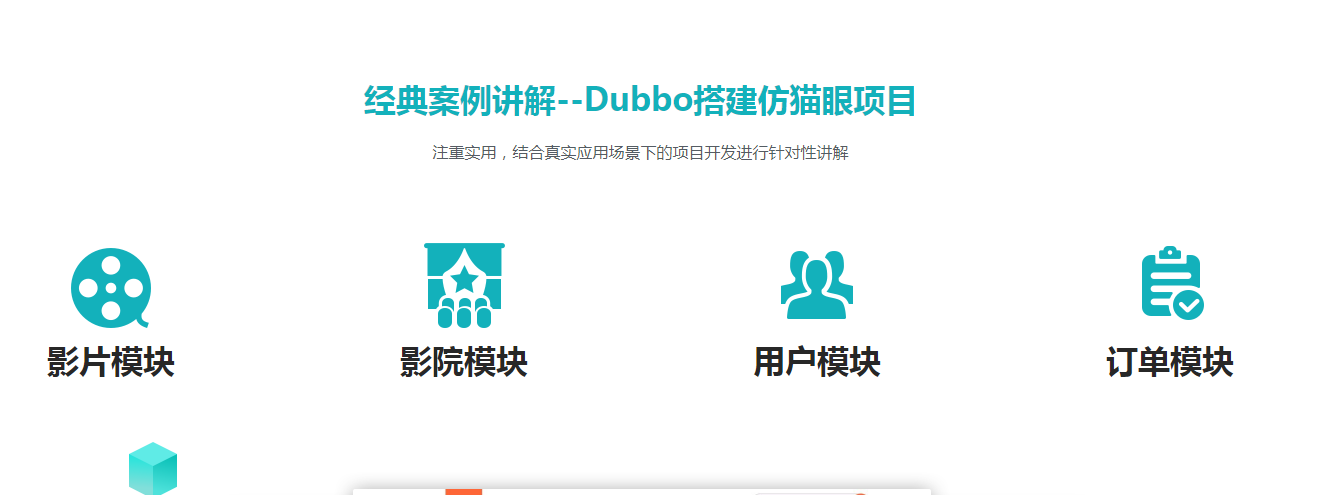The image size is (1334, 495).
Task: Click the heading 经典案例讲解--Dubbo搭建仿猫眼项目
Action: 640,101
